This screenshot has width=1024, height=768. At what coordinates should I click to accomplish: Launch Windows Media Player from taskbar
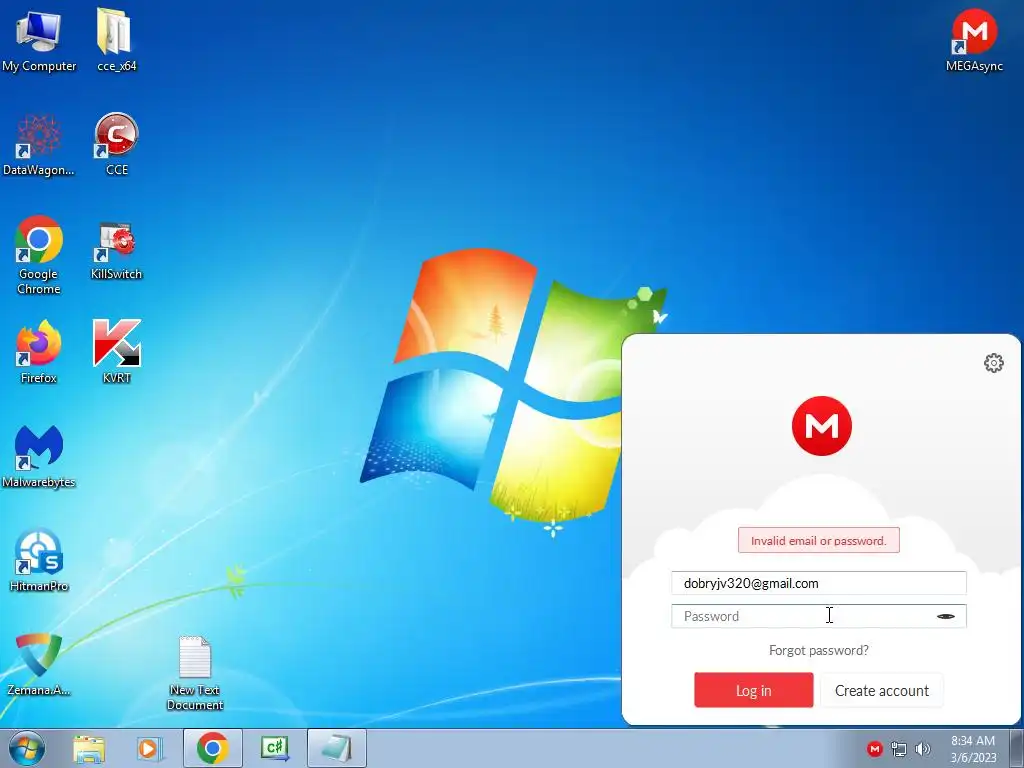pyautogui.click(x=149, y=748)
